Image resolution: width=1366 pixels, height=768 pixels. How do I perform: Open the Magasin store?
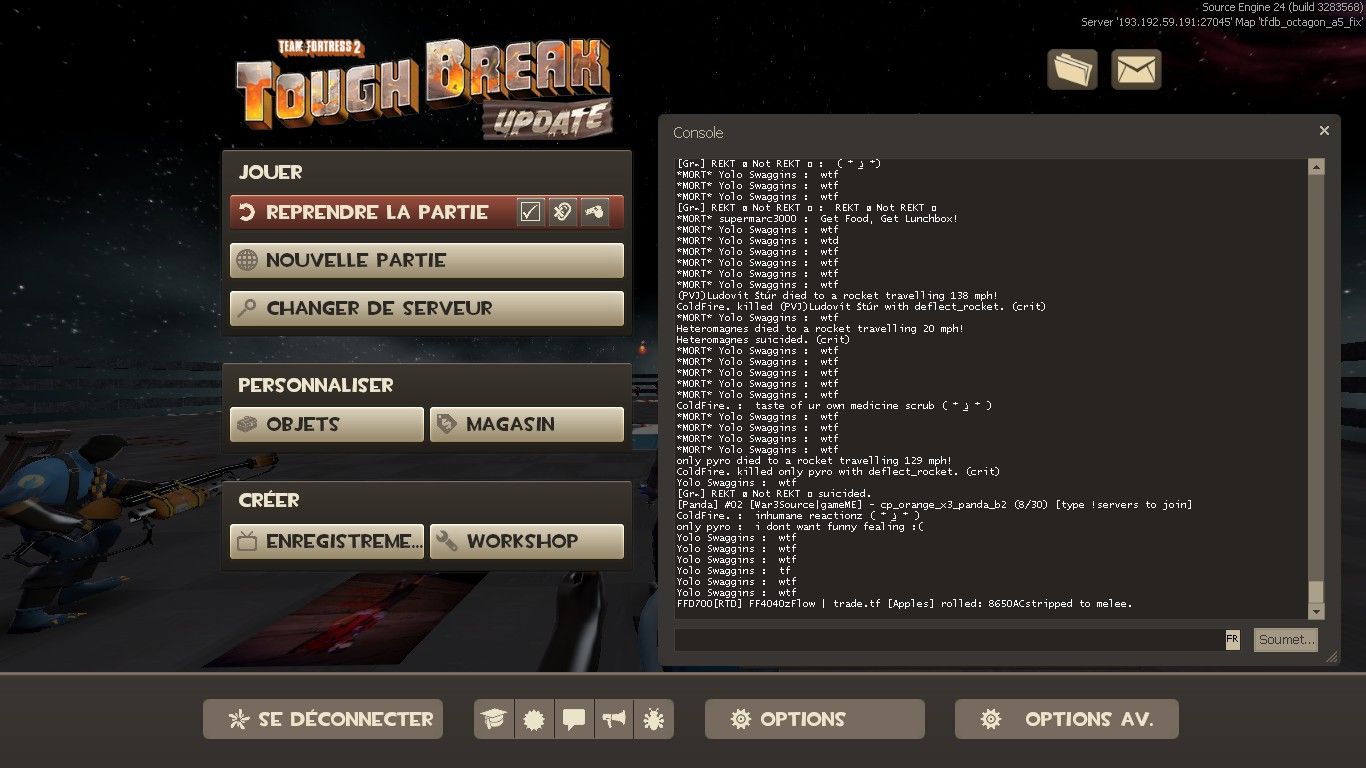pos(527,424)
